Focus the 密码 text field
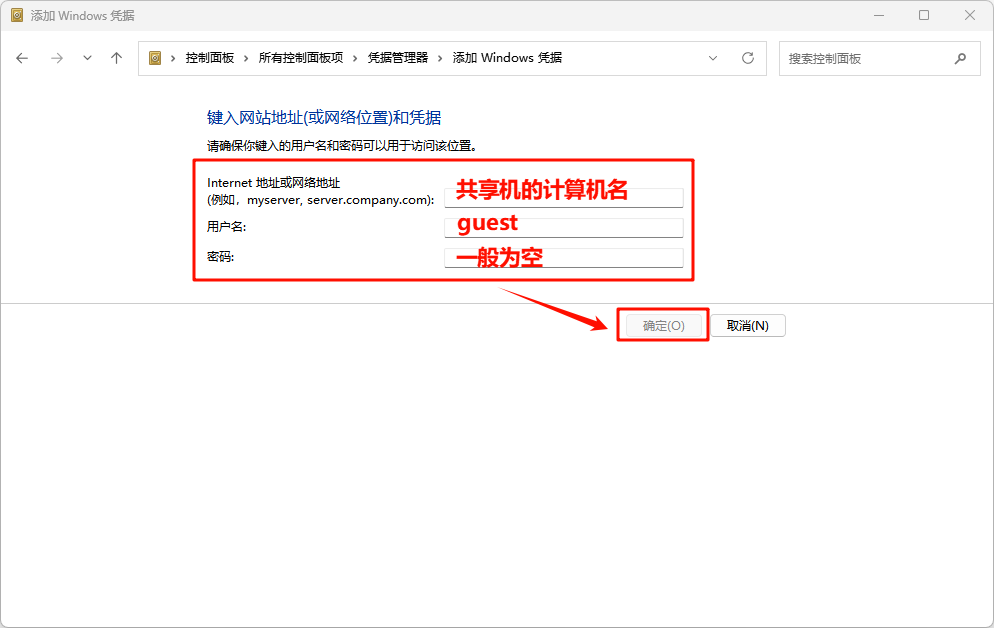 [x=563, y=258]
